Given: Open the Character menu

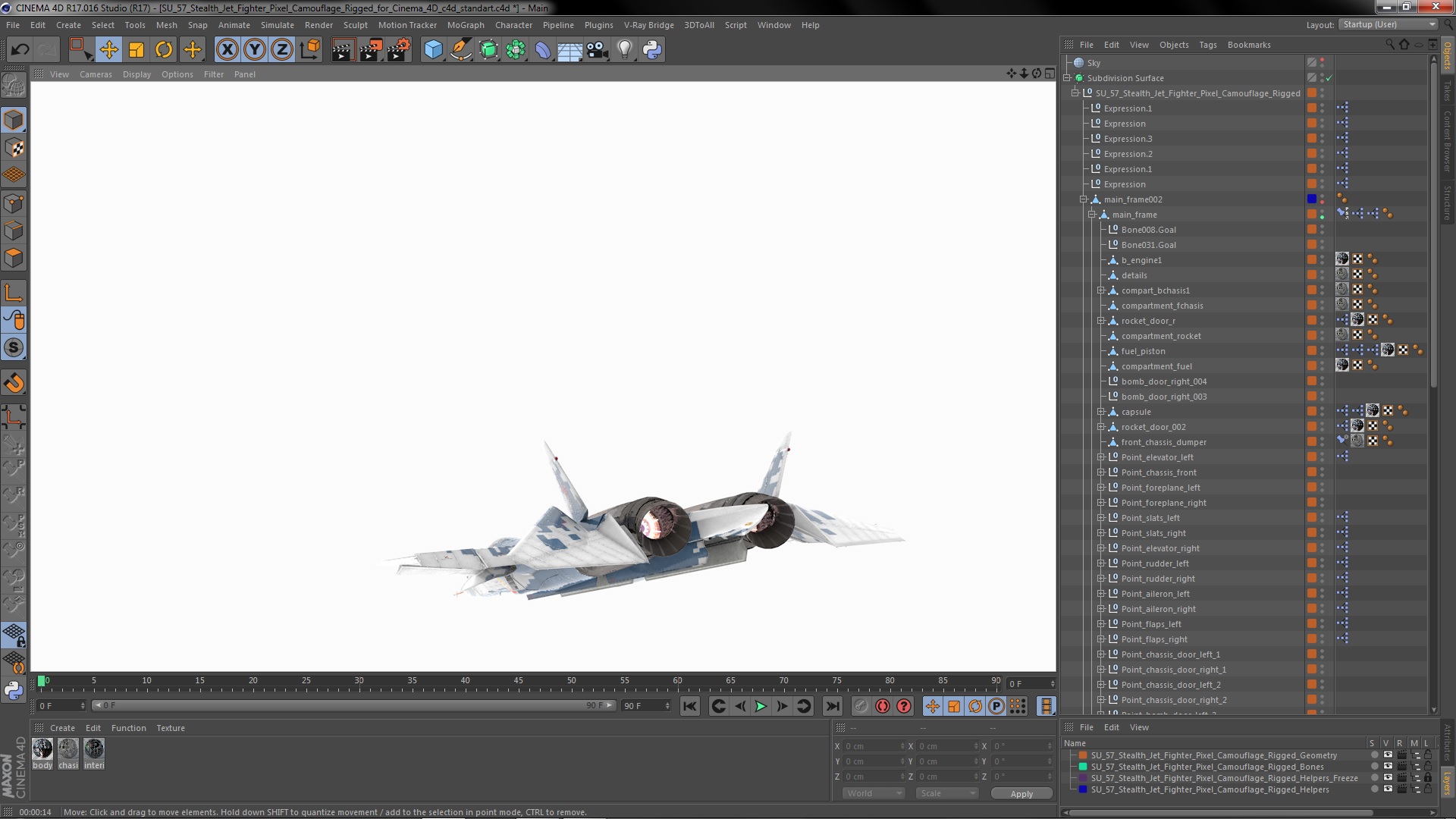Looking at the screenshot, I should point(513,25).
